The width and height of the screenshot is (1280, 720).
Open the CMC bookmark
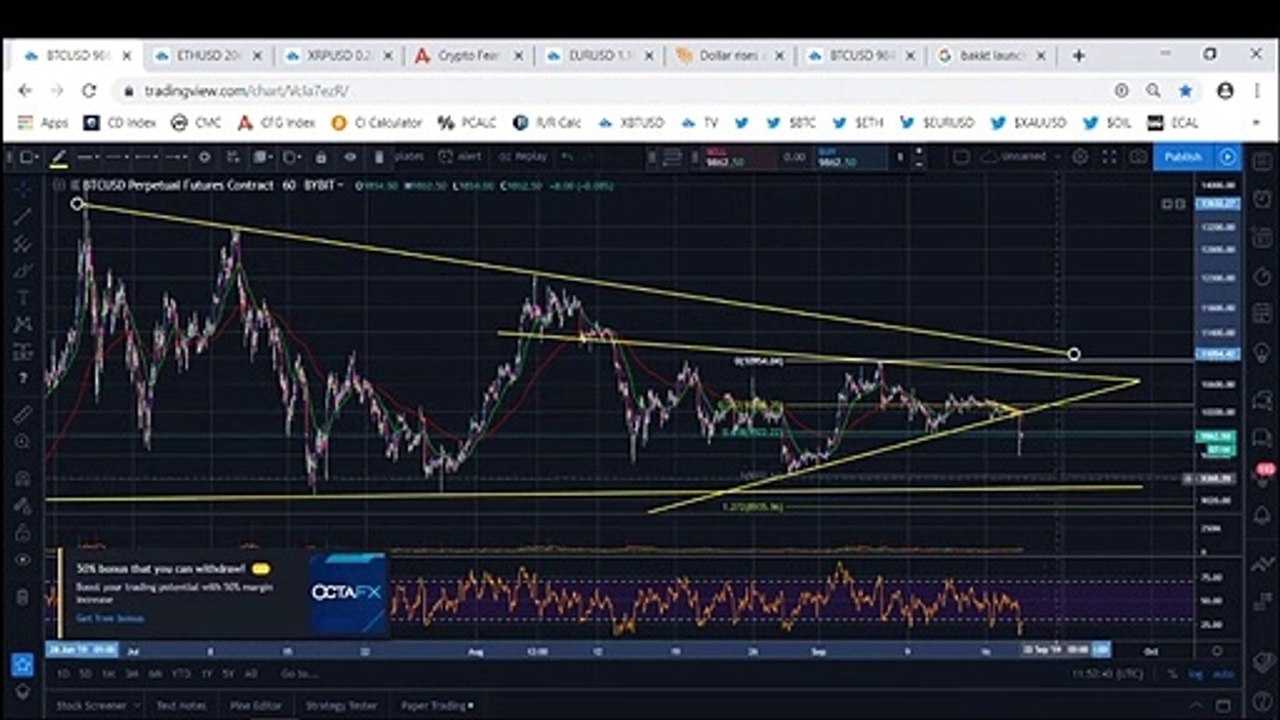pos(196,123)
